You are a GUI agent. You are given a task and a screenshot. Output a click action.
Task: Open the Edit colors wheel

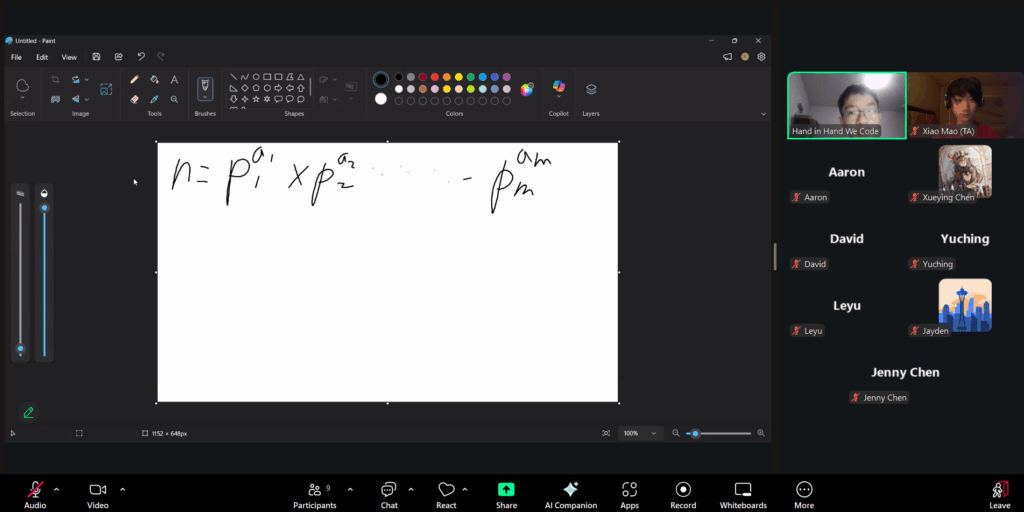coord(527,89)
